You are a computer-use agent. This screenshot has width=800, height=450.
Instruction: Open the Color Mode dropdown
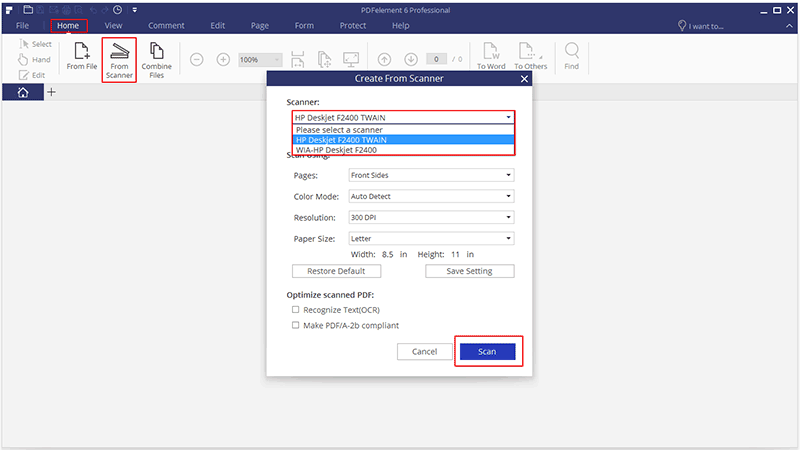[x=431, y=196]
